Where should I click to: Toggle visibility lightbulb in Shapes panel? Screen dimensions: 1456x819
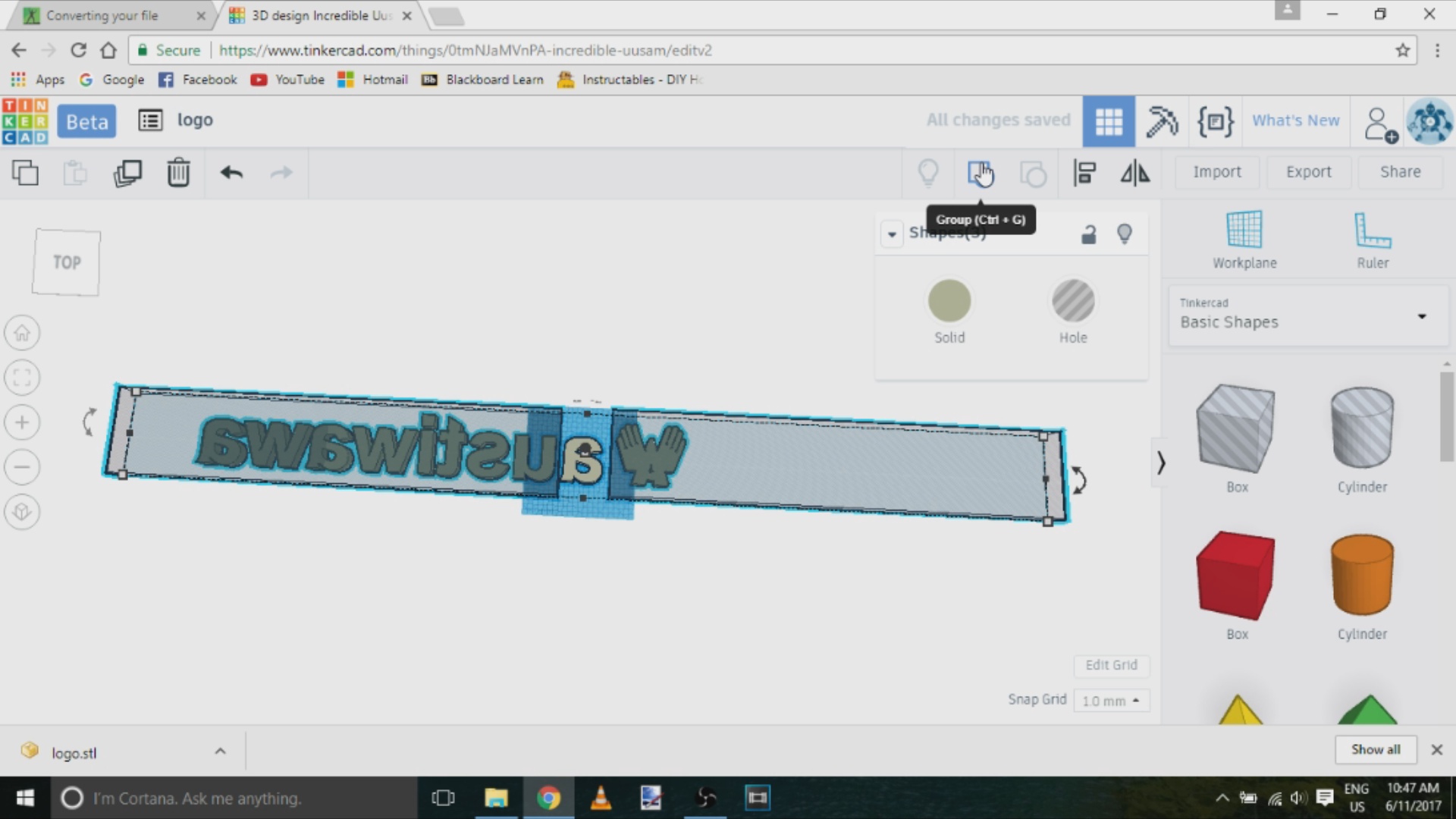click(1125, 234)
